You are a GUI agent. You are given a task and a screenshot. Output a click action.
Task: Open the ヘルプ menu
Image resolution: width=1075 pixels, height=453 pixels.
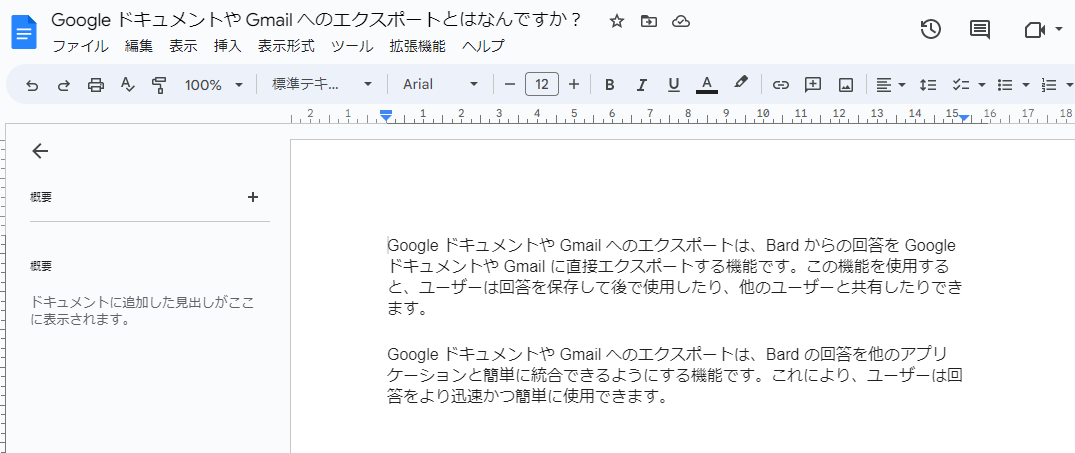click(x=483, y=46)
